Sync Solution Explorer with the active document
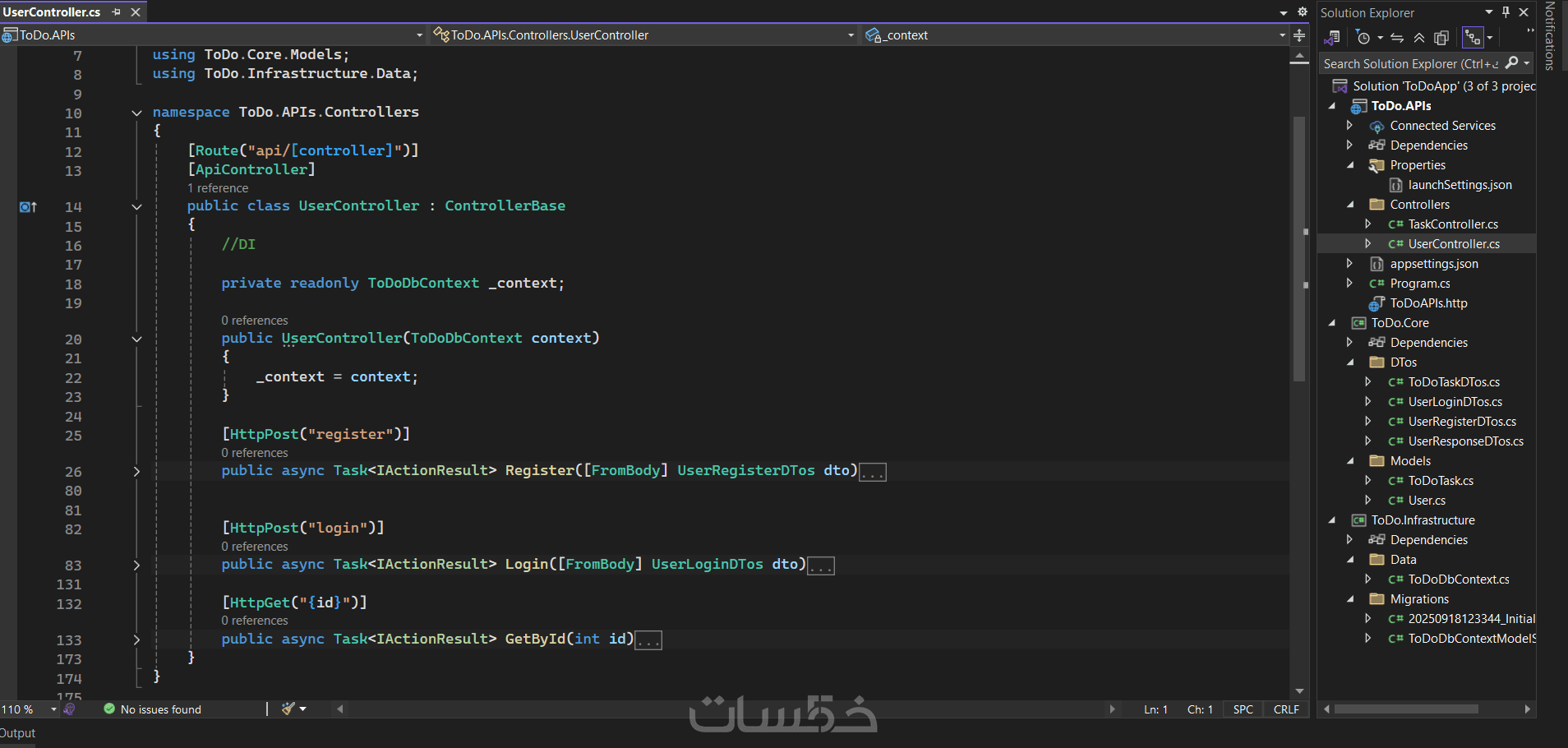Viewport: 1568px width, 748px height. click(1397, 38)
